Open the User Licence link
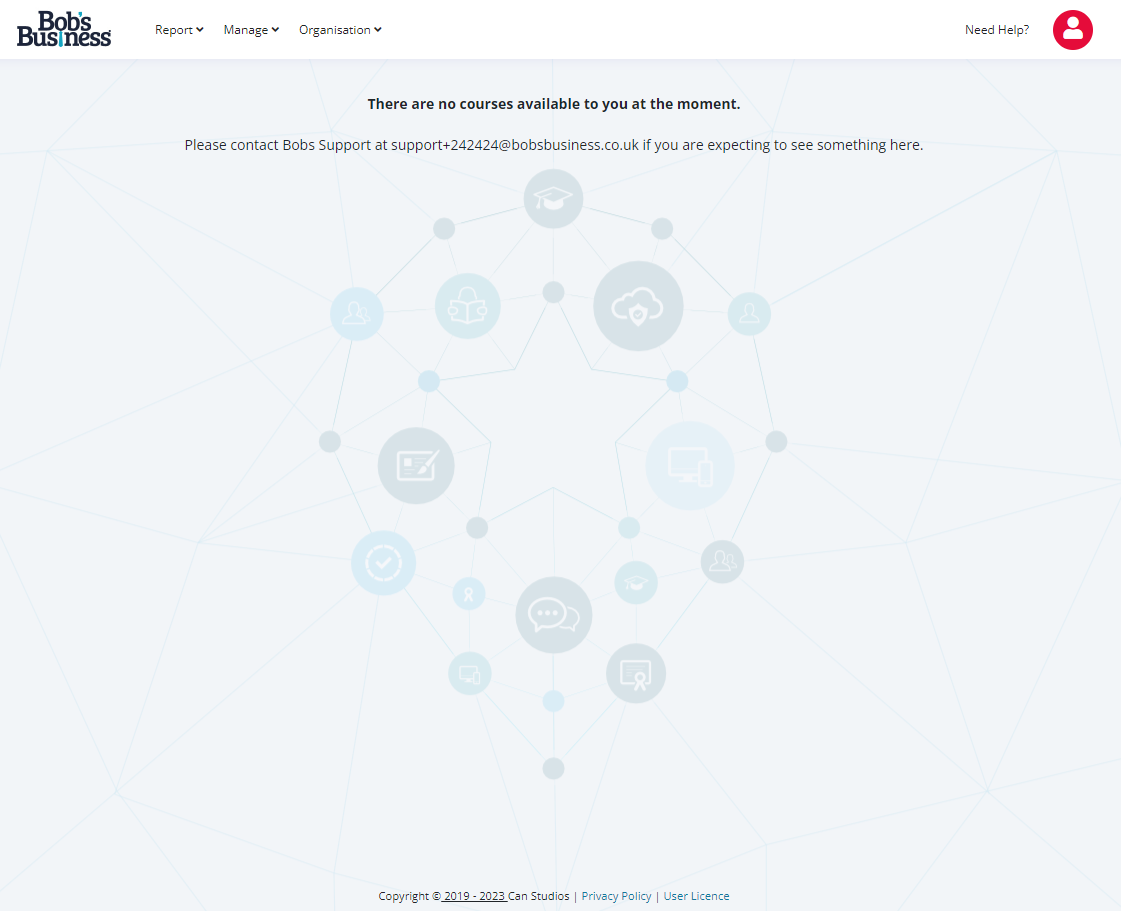The image size is (1121, 911). click(x=696, y=896)
